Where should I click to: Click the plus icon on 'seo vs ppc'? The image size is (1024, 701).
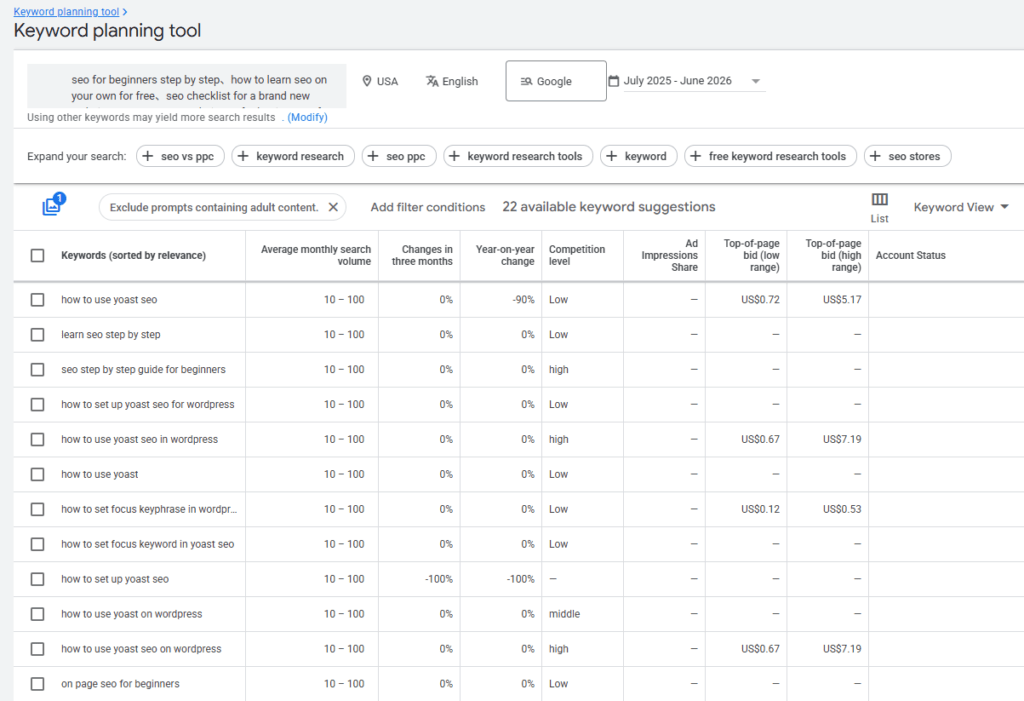[x=148, y=156]
